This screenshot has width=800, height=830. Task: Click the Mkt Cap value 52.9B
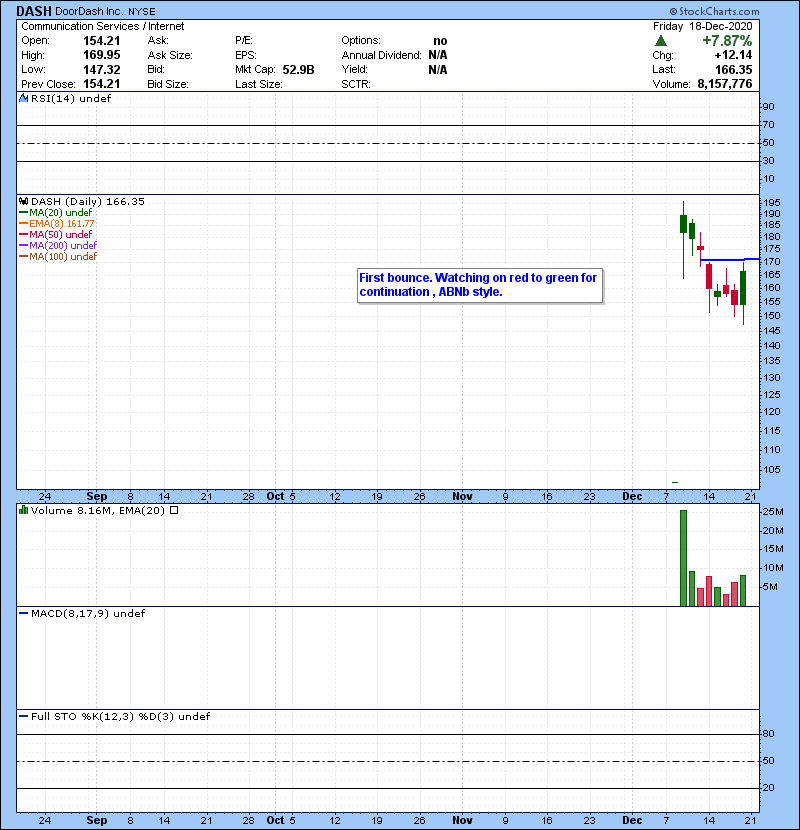click(x=299, y=70)
